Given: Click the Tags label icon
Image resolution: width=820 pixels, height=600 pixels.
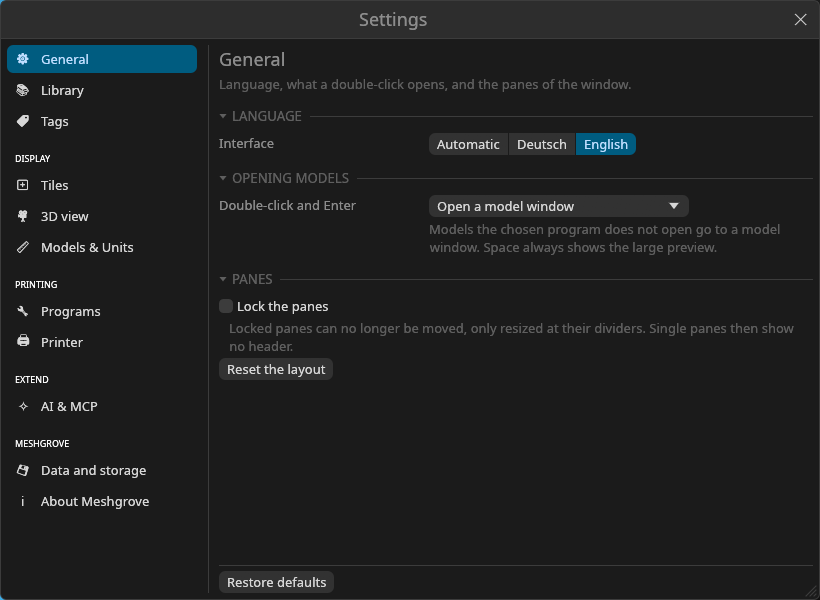Looking at the screenshot, I should 22,121.
